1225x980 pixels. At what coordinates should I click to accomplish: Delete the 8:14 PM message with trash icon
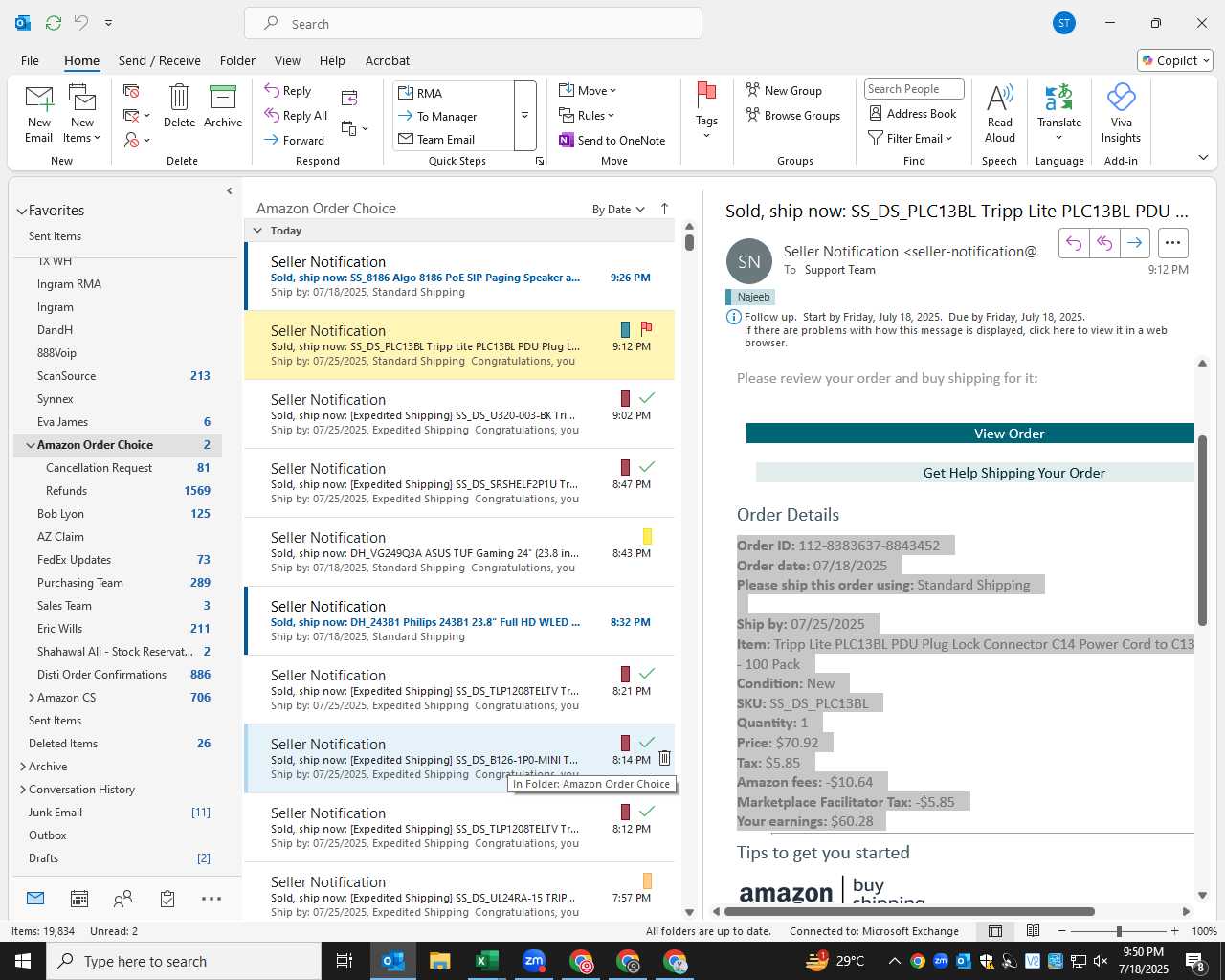[x=664, y=758]
